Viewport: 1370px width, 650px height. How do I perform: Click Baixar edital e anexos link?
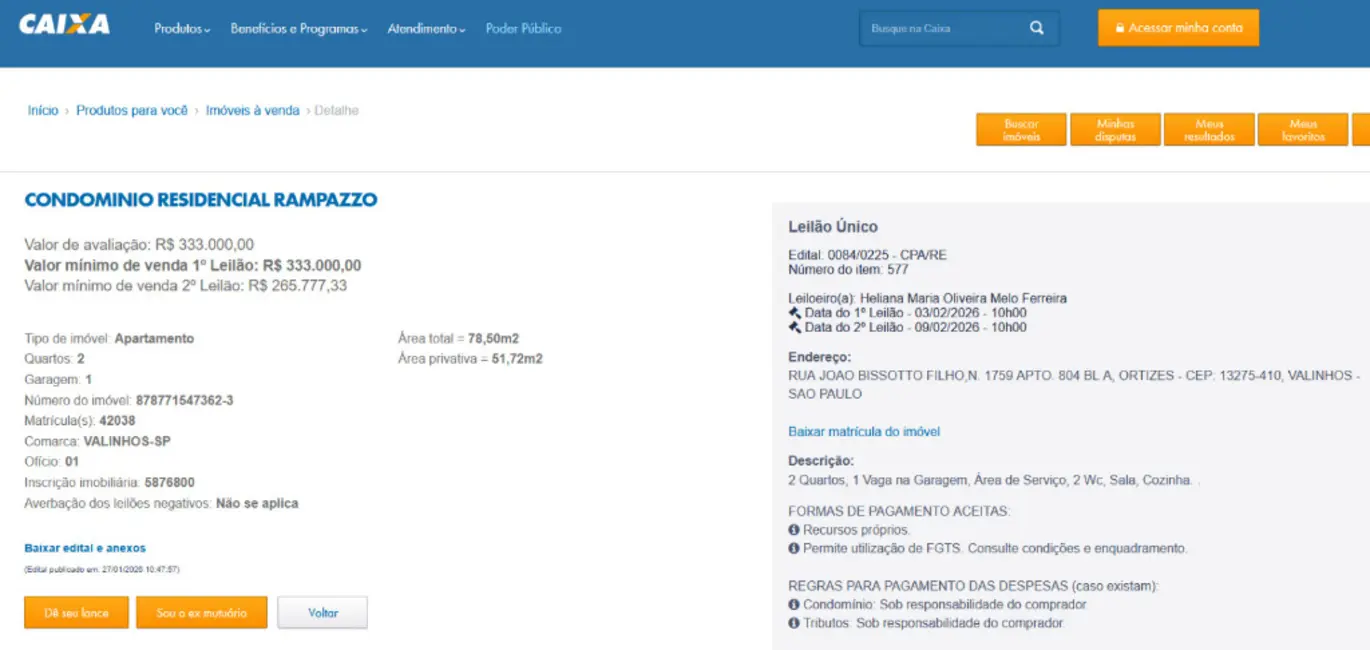(x=85, y=548)
